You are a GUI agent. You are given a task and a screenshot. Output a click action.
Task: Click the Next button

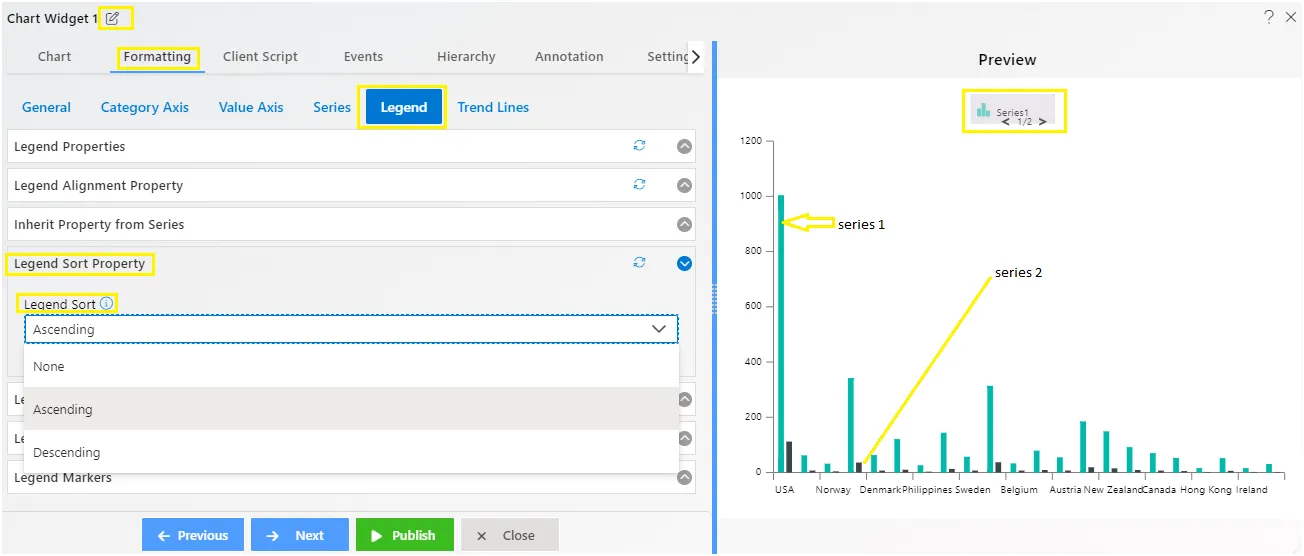click(300, 535)
